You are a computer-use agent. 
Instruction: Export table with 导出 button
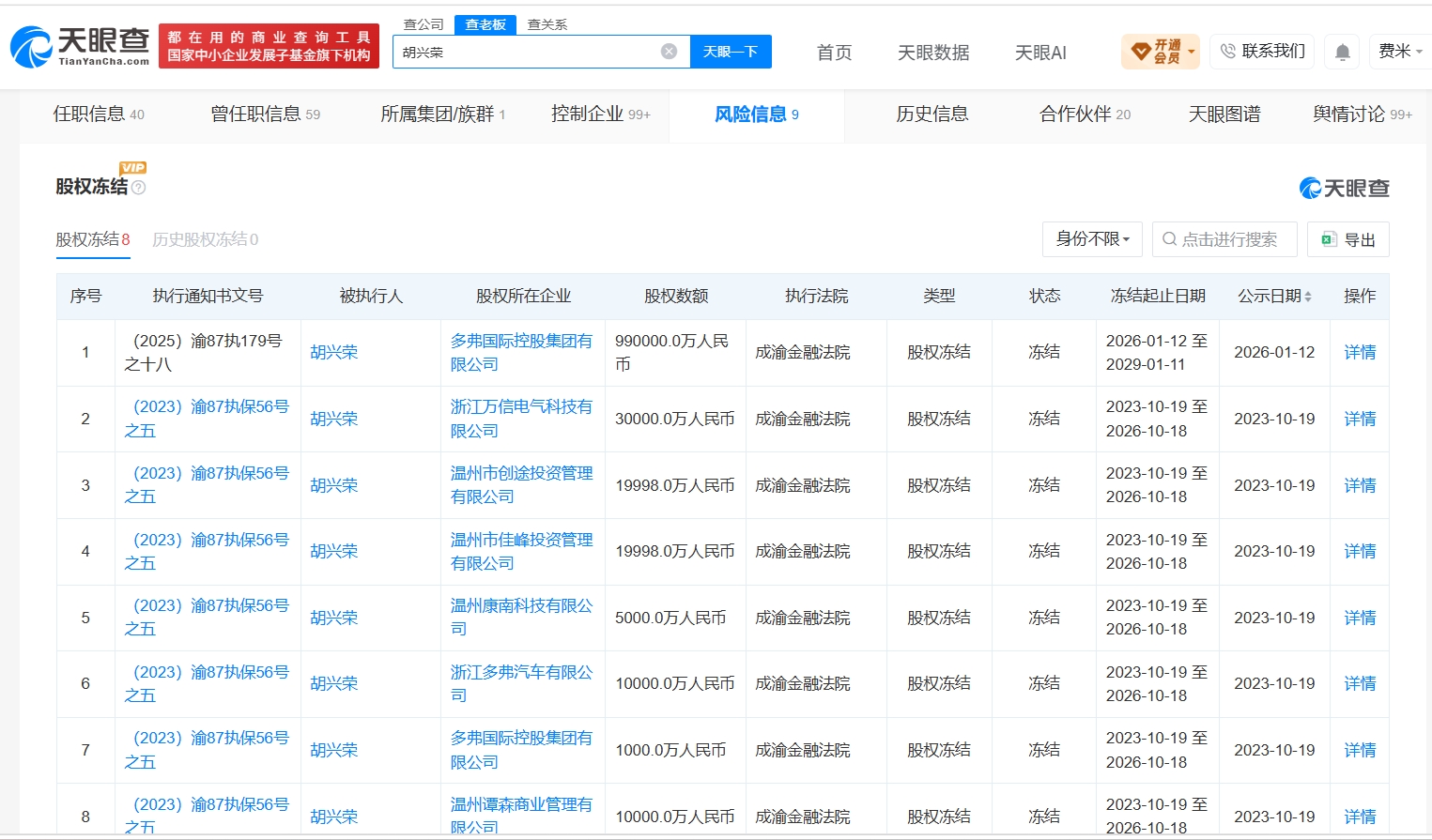[1348, 239]
